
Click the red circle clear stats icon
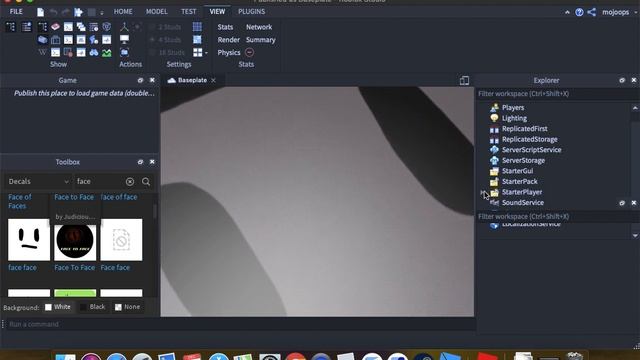tap(249, 53)
